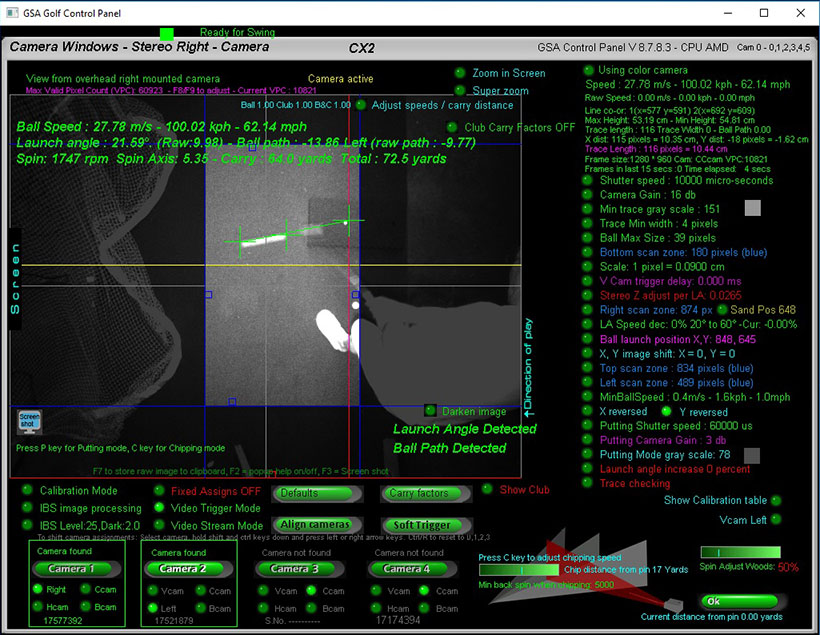Viewport: 820px width, 635px height.
Task: Toggle Show Calibration table
Action: point(776,501)
